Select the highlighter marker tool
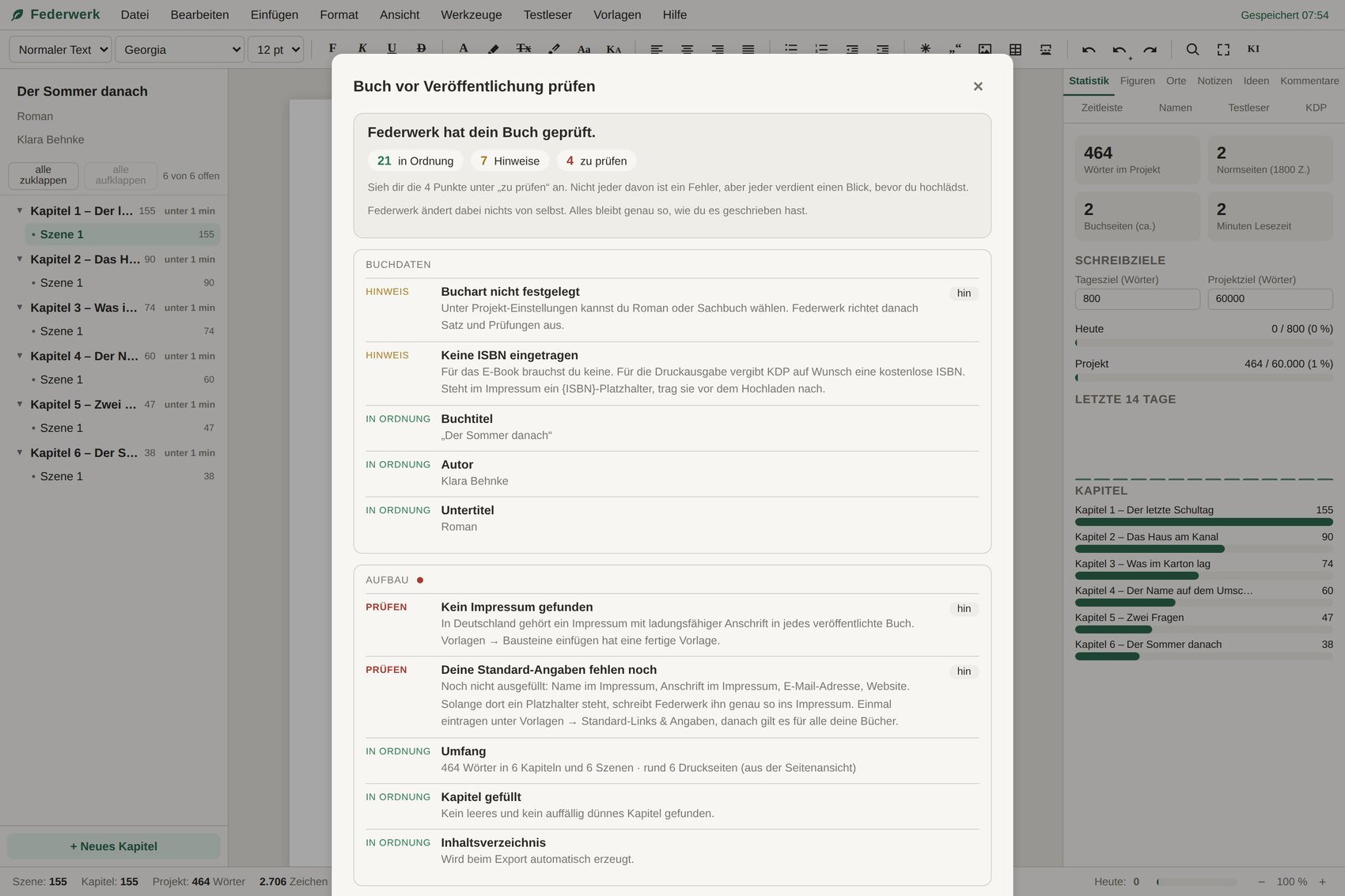The width and height of the screenshot is (1345, 896). point(493,49)
